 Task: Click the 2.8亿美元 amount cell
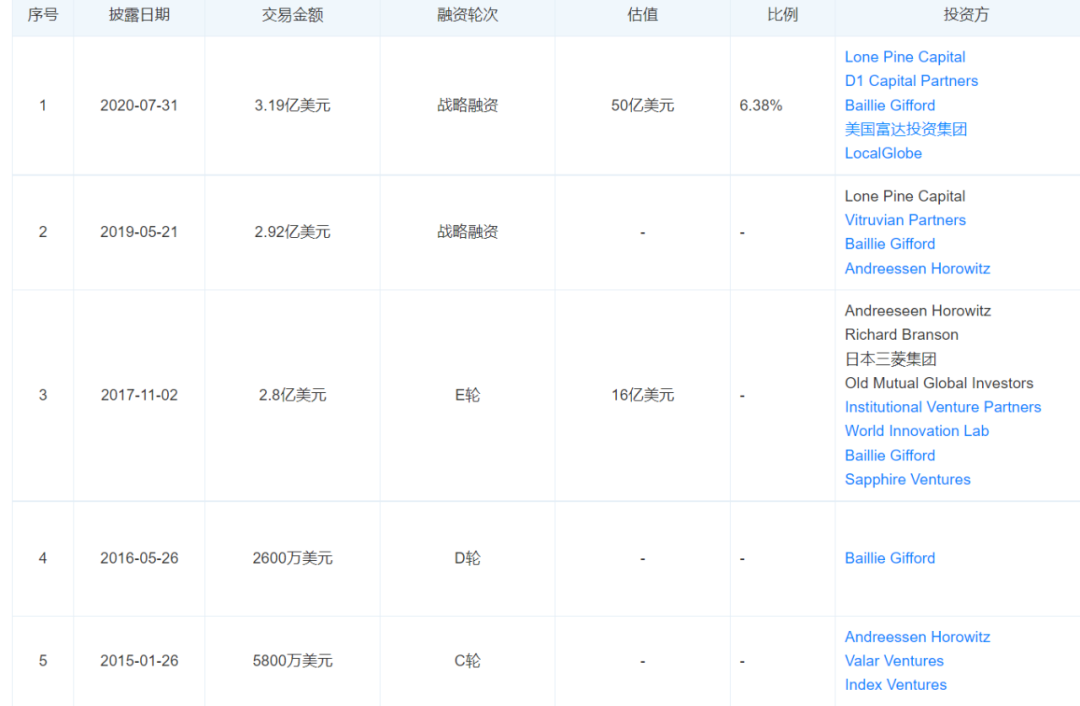coord(293,395)
